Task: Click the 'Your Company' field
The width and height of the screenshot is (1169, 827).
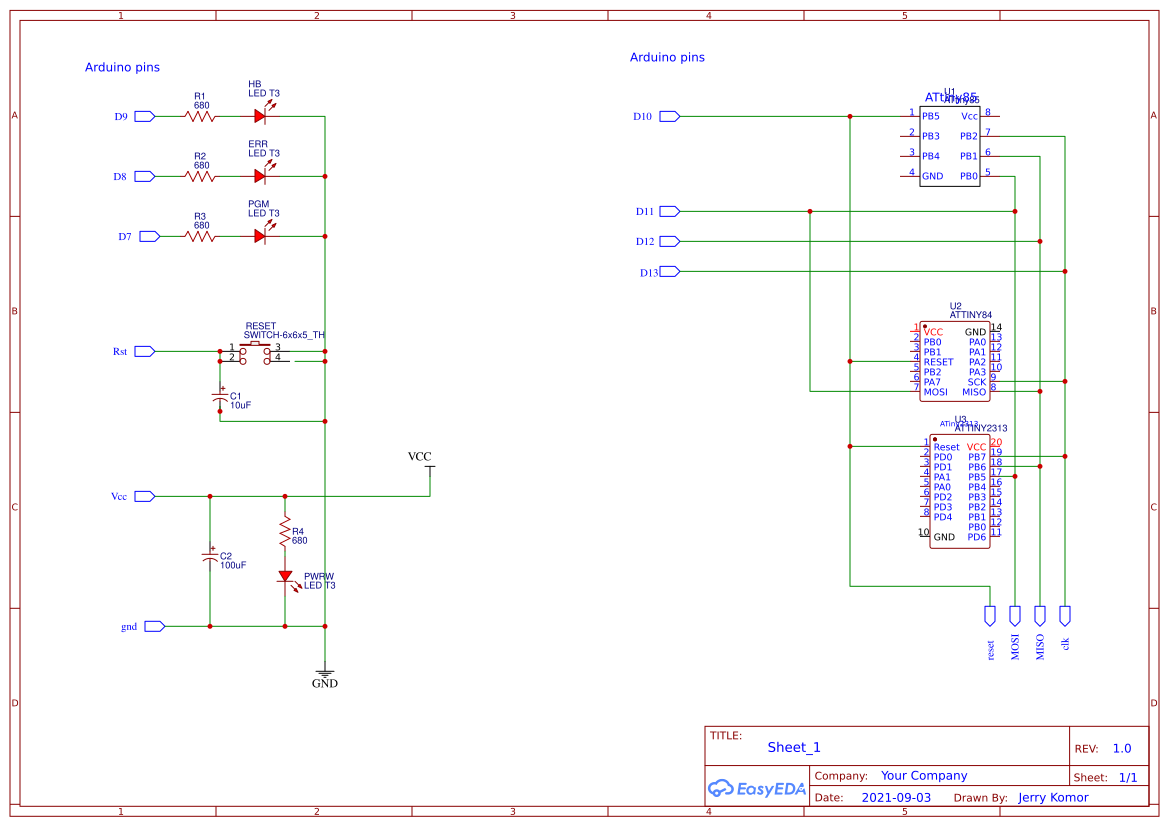Action: pyautogui.click(x=924, y=776)
